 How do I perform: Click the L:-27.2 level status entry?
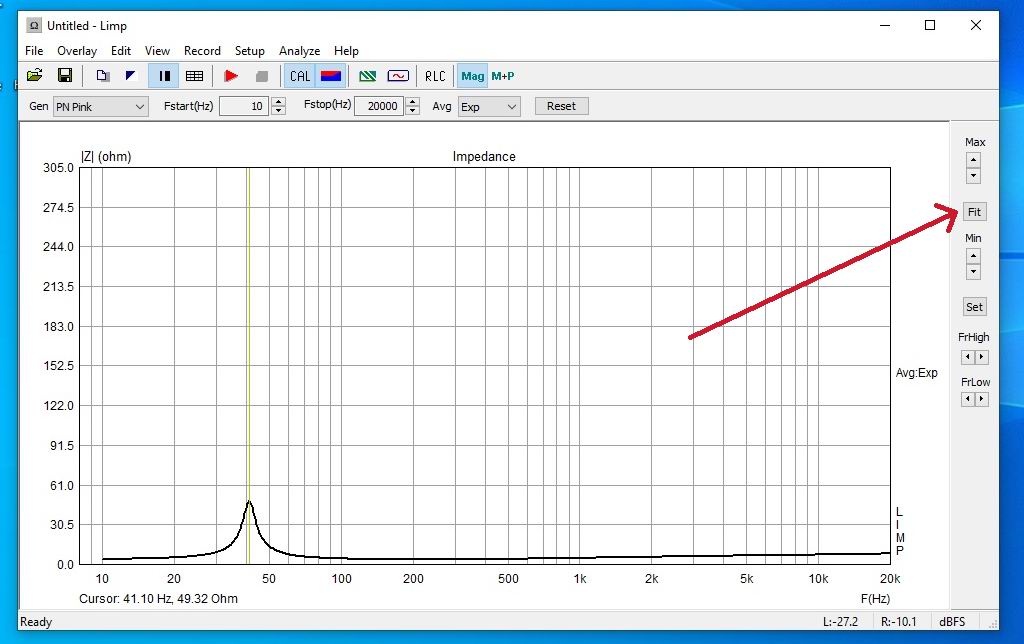840,622
